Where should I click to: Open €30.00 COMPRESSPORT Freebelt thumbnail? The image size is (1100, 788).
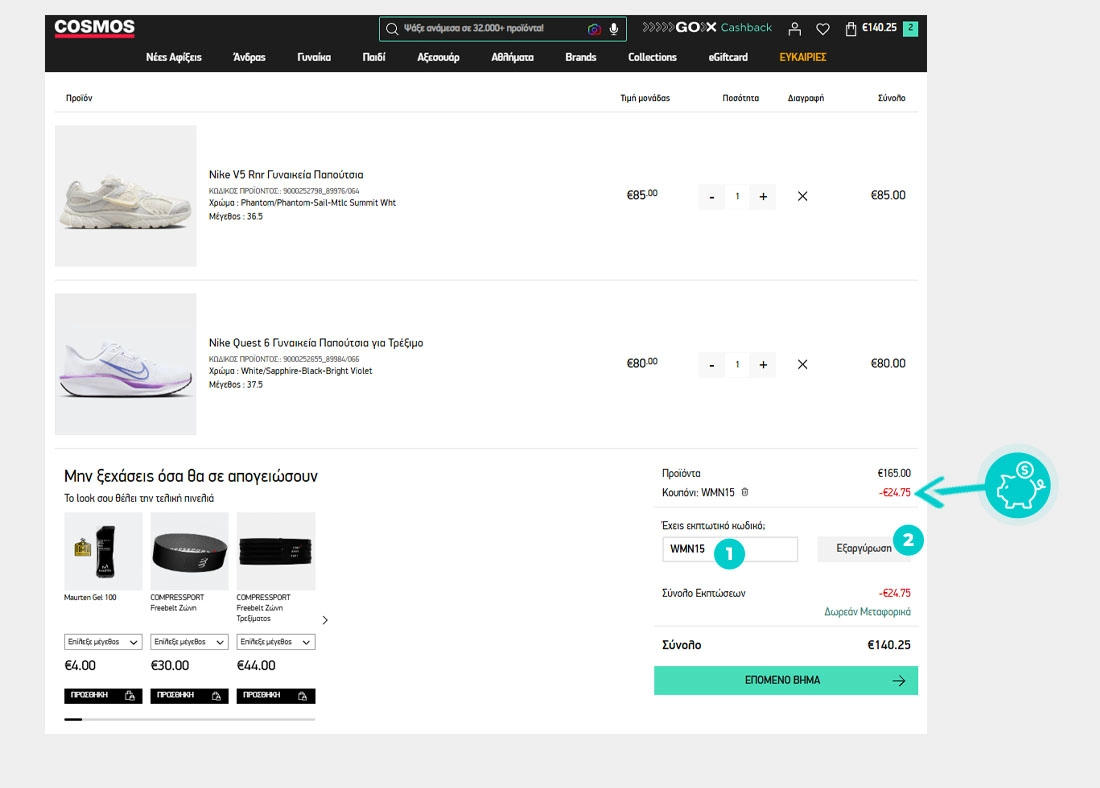[x=189, y=551]
